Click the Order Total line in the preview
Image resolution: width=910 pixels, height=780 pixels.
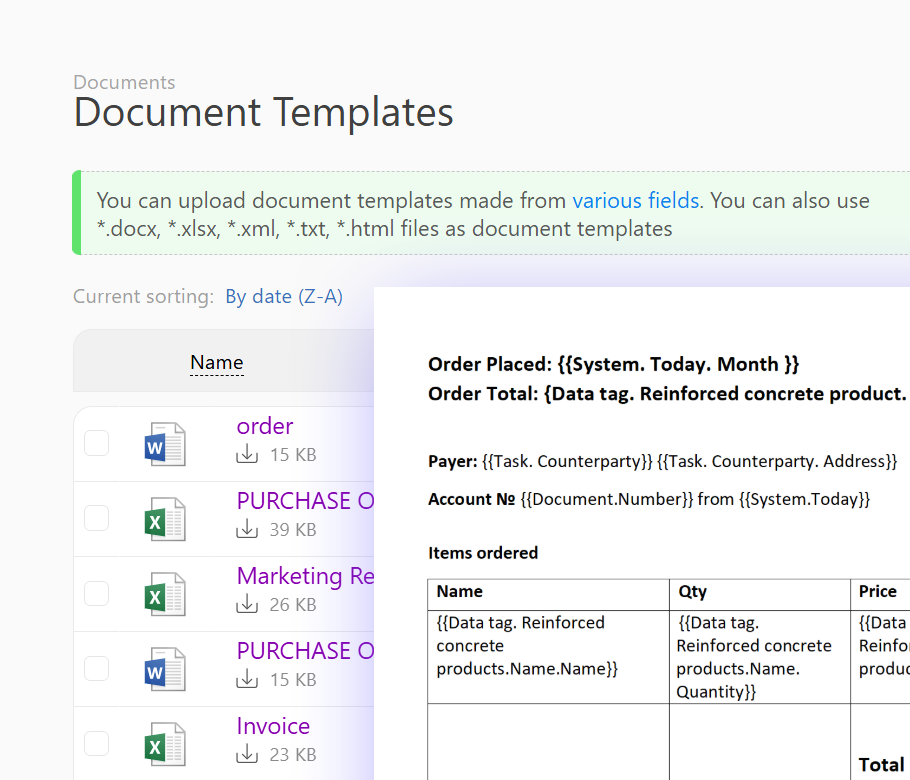click(x=669, y=394)
